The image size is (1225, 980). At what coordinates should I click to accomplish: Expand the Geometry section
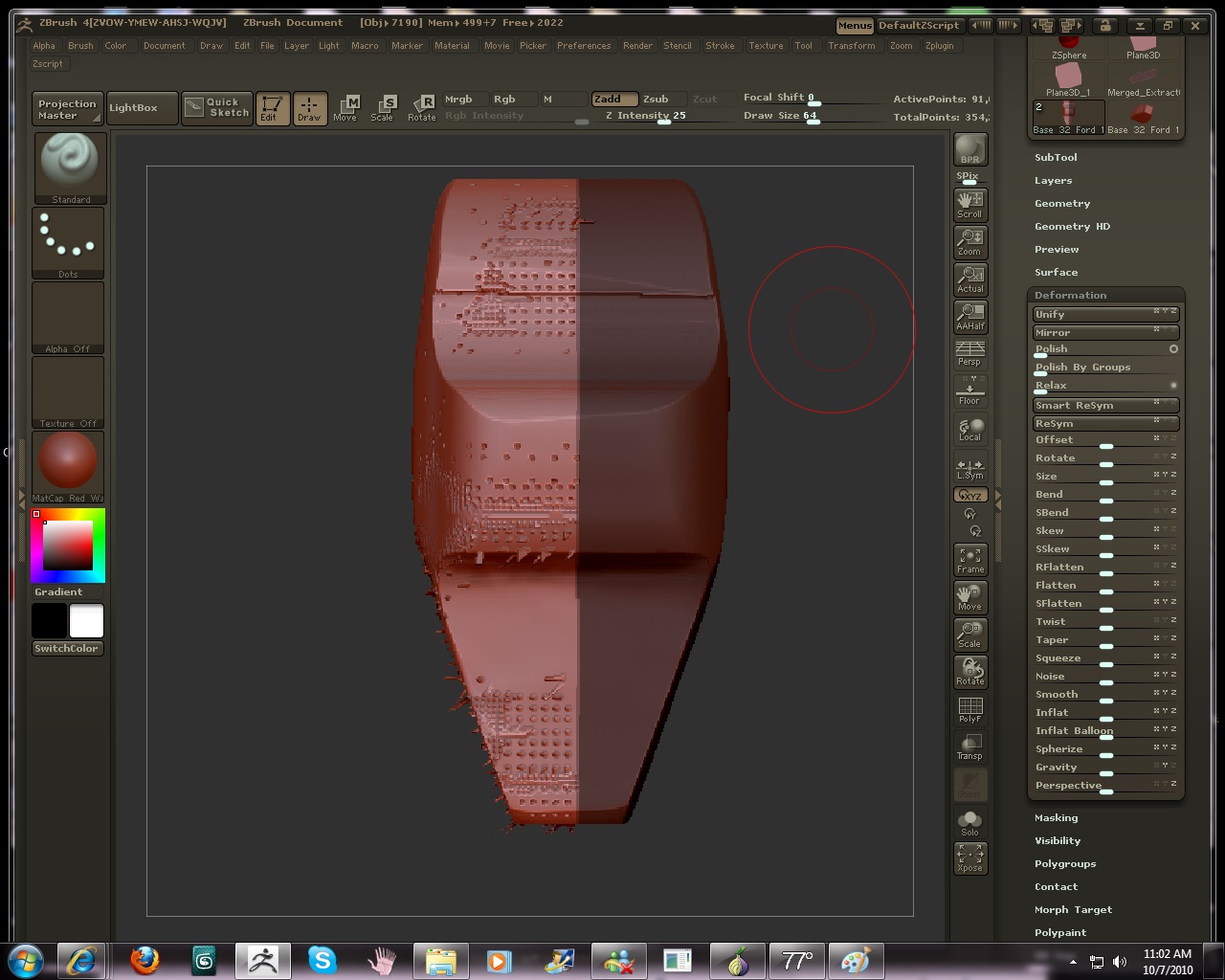pyautogui.click(x=1062, y=203)
